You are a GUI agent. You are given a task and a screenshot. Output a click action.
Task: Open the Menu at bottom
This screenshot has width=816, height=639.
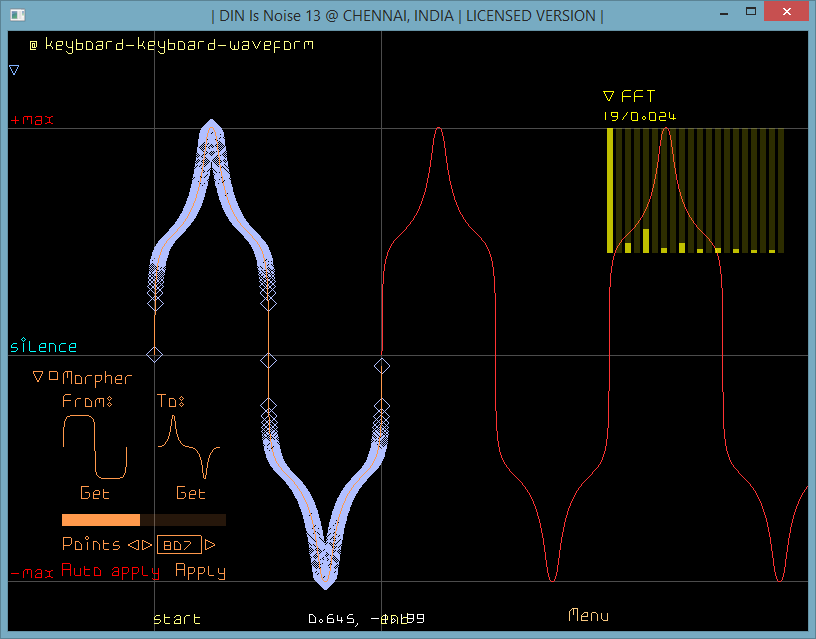pos(588,615)
